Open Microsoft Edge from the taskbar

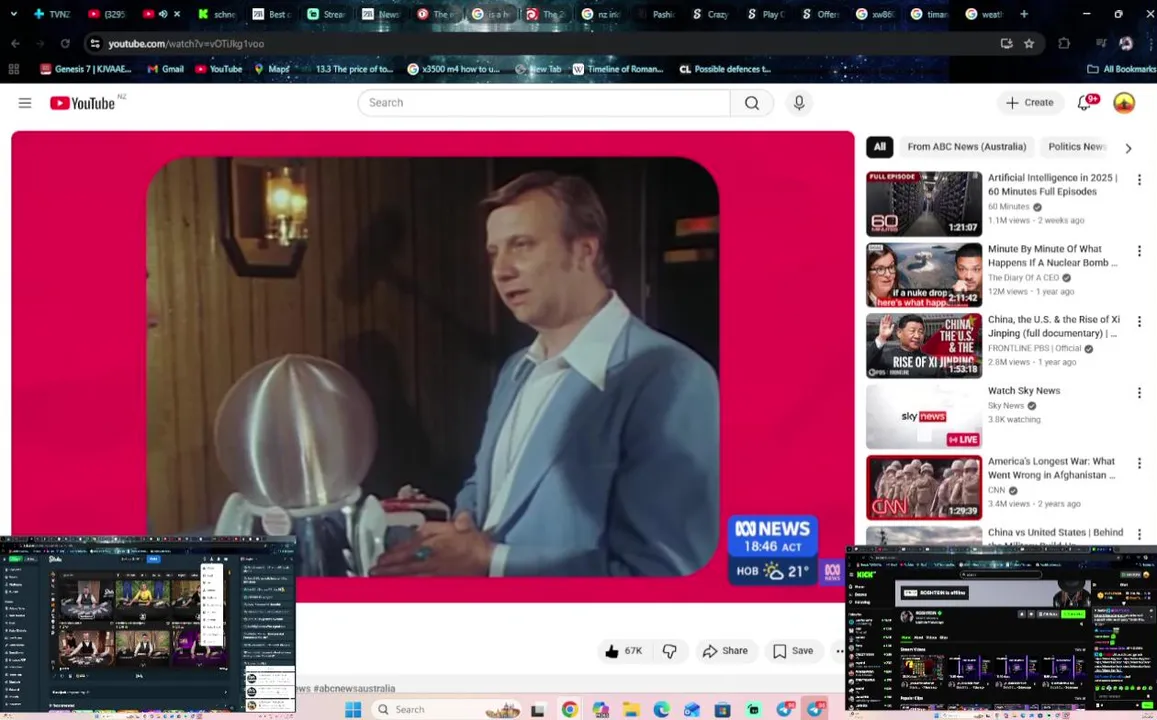coord(661,710)
